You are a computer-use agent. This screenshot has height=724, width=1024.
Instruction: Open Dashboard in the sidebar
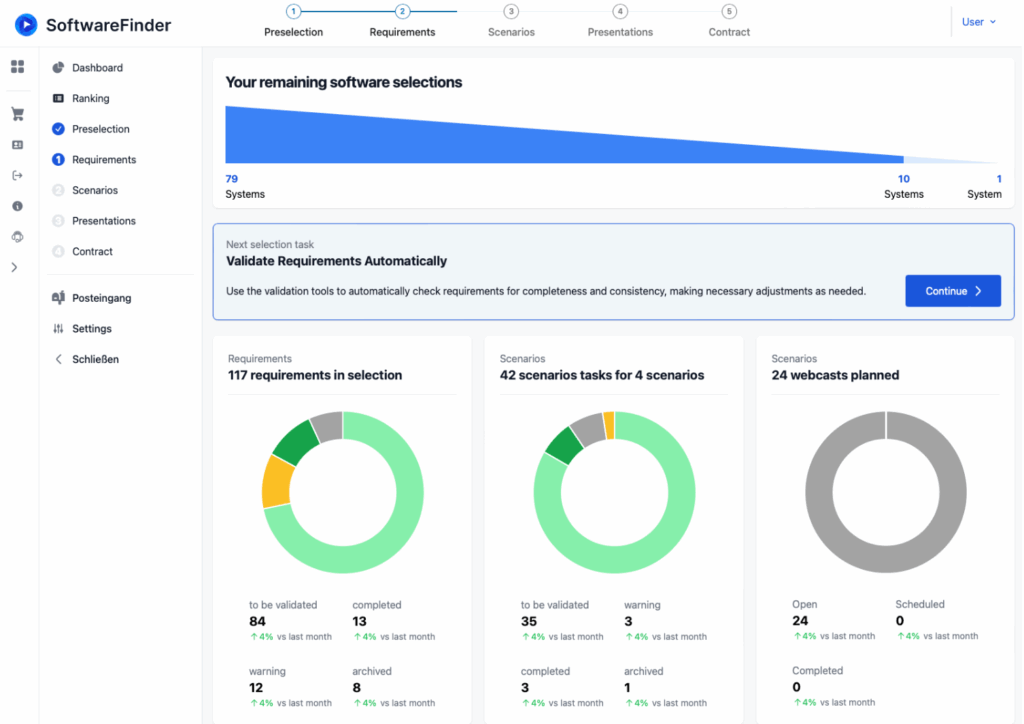coord(97,68)
